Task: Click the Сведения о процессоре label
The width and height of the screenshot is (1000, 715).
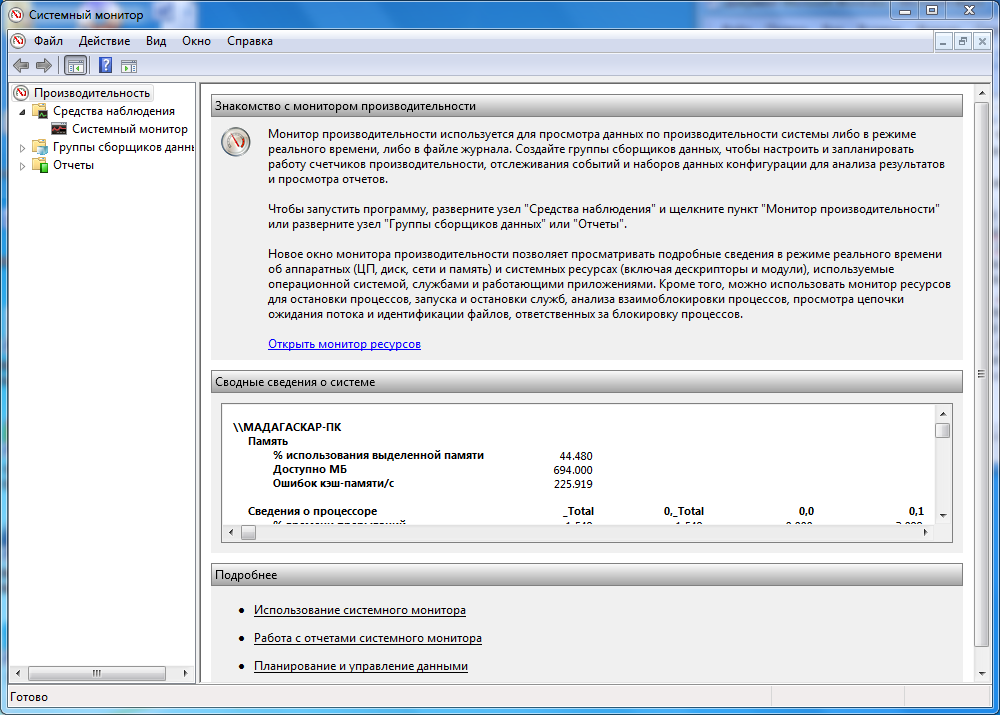Action: click(x=312, y=512)
